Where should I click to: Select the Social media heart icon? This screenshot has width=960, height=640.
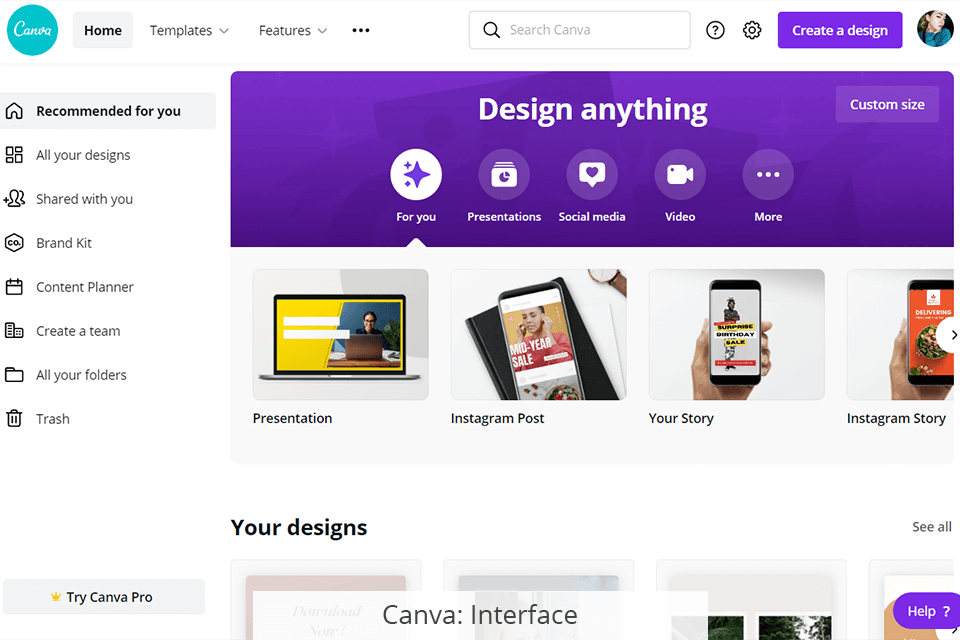(592, 175)
